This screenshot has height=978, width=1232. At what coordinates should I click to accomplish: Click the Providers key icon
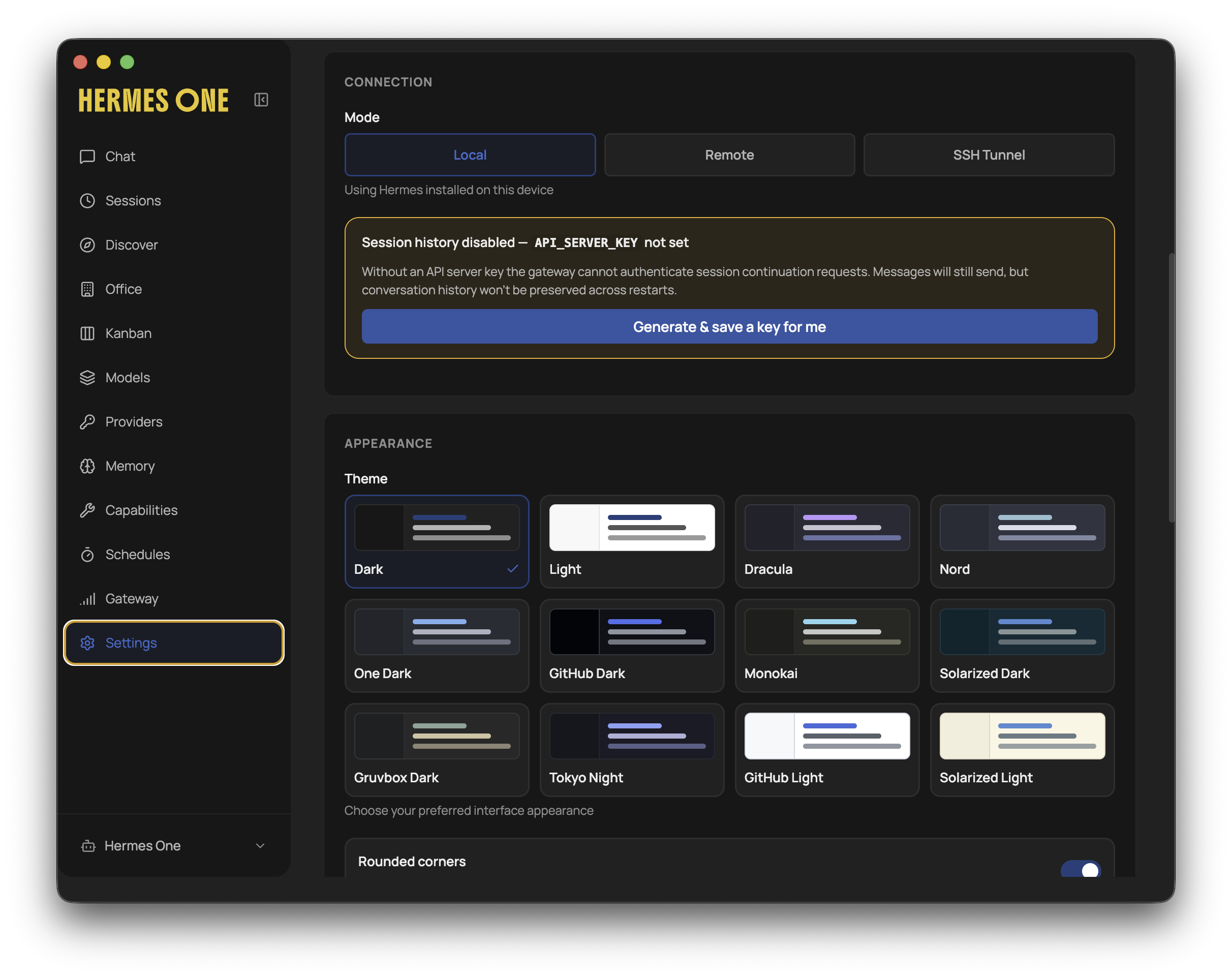coord(87,422)
